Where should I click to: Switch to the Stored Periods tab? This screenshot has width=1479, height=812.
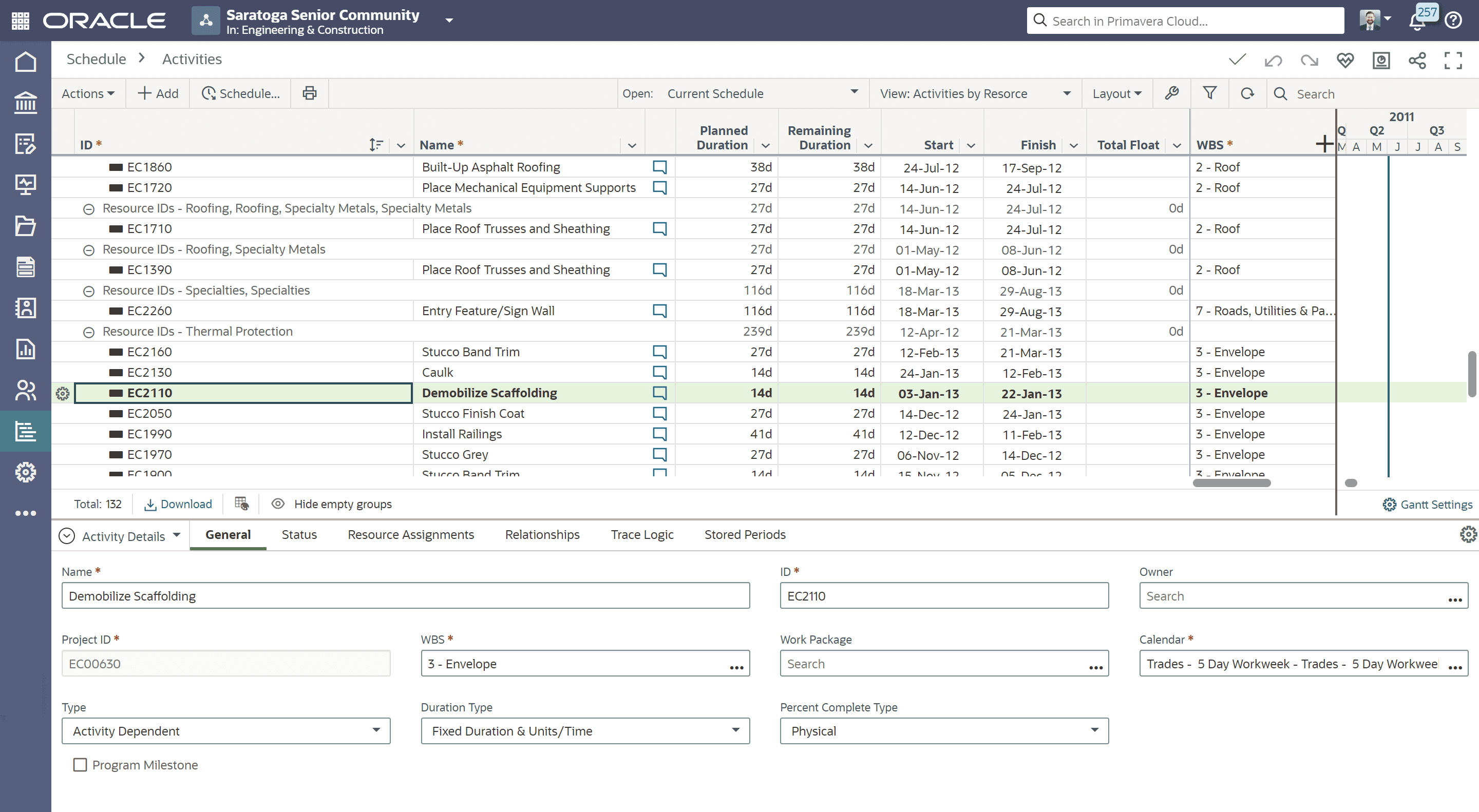(745, 534)
